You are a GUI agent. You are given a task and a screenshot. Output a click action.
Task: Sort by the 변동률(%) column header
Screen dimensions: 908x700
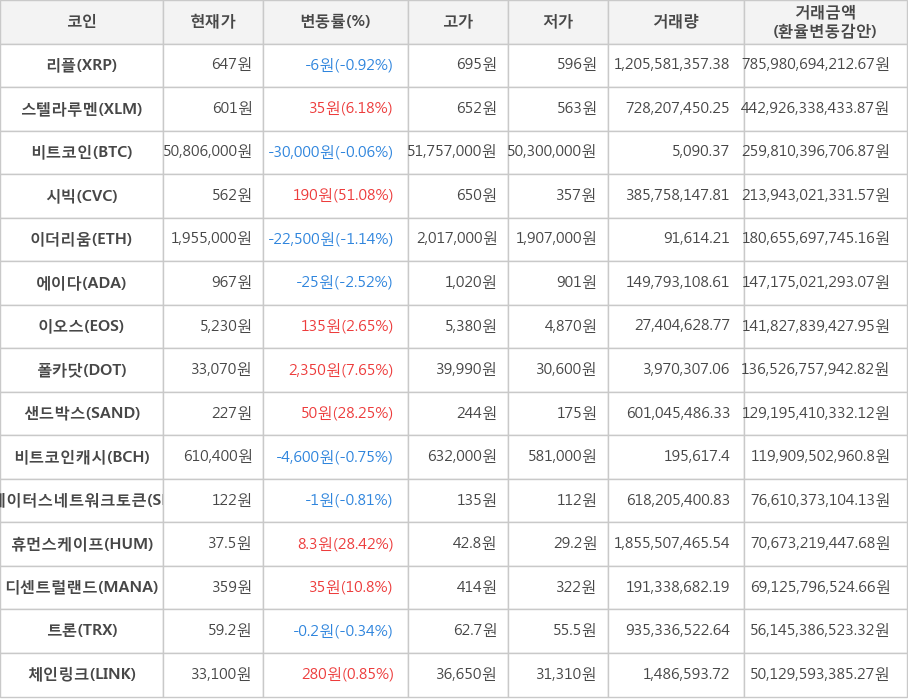tap(333, 23)
